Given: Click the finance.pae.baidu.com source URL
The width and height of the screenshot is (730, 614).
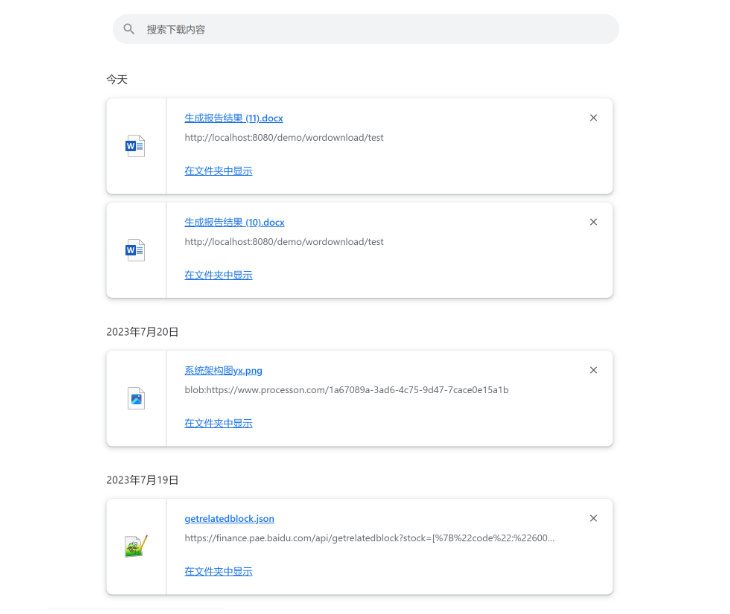Looking at the screenshot, I should [x=369, y=538].
